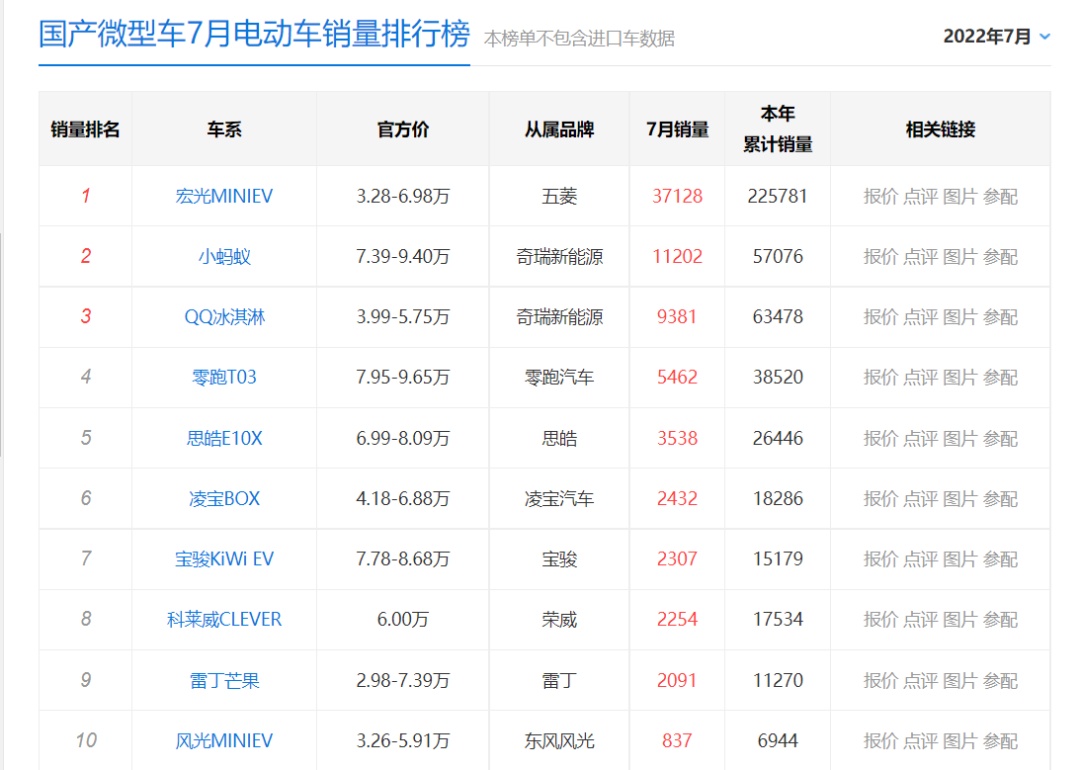This screenshot has width=1080, height=770.
Task: Select the 东风风光 brand cell
Action: click(x=559, y=740)
